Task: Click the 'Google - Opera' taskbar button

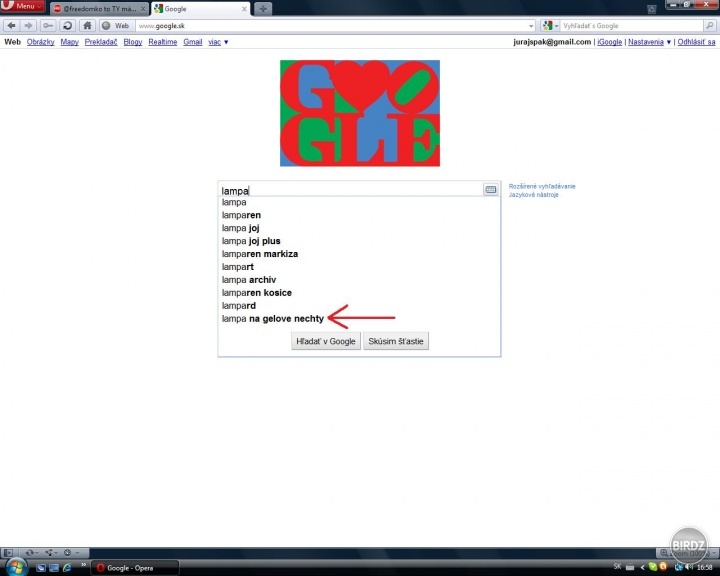Action: click(135, 568)
